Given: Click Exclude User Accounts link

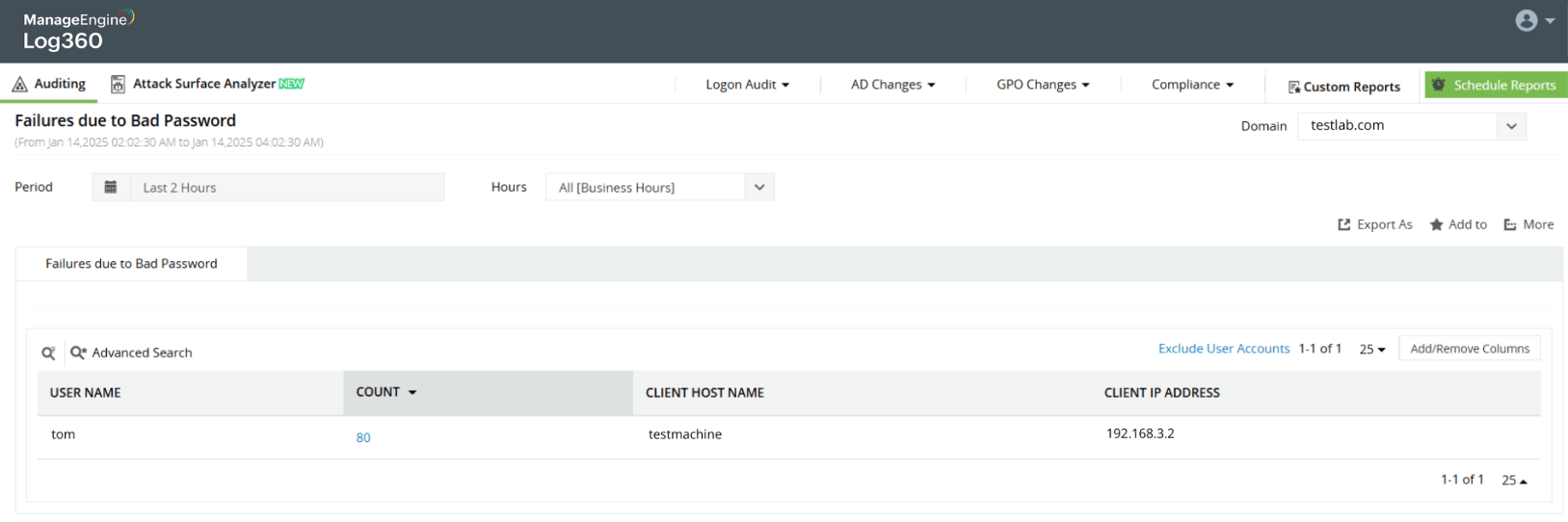Looking at the screenshot, I should (1223, 349).
